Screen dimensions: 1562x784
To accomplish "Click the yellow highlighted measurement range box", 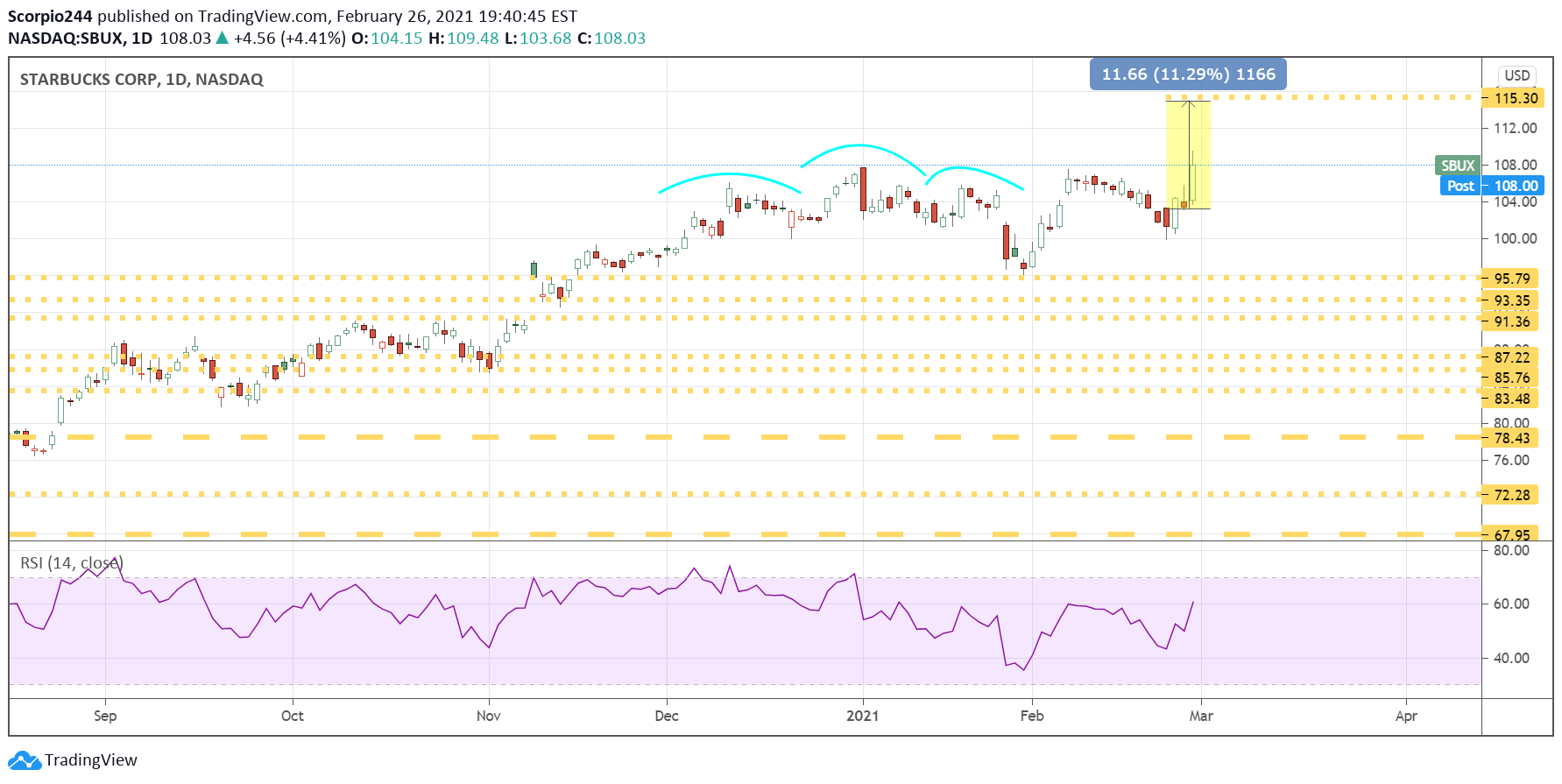I will click(x=1188, y=155).
